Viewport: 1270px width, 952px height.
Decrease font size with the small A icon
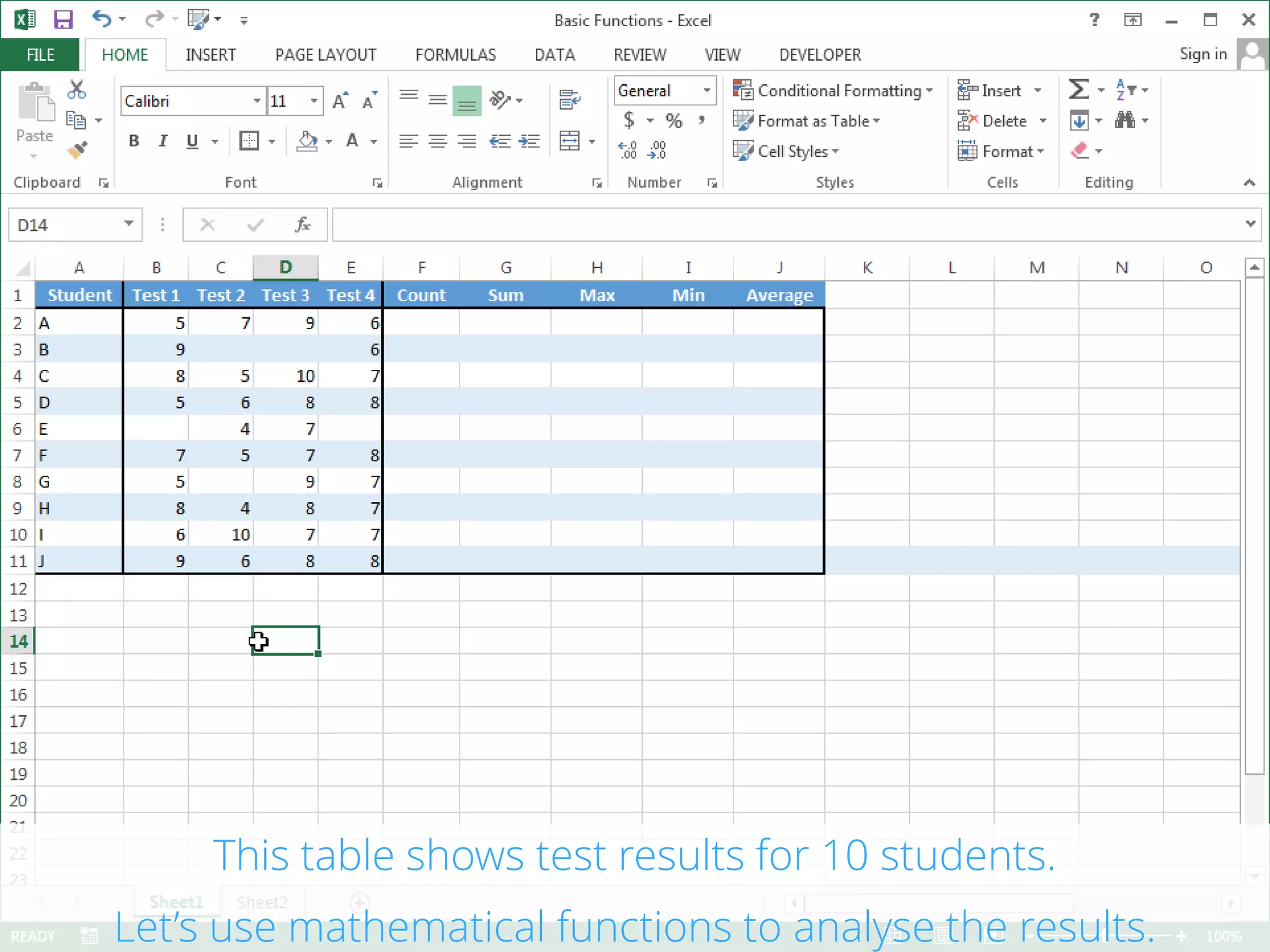coord(370,101)
